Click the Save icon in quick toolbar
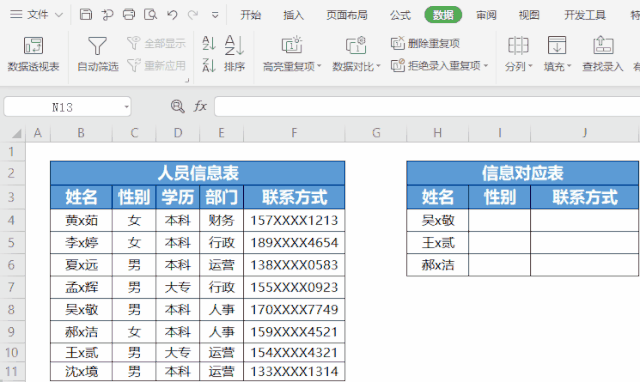The image size is (640, 382). point(86,15)
